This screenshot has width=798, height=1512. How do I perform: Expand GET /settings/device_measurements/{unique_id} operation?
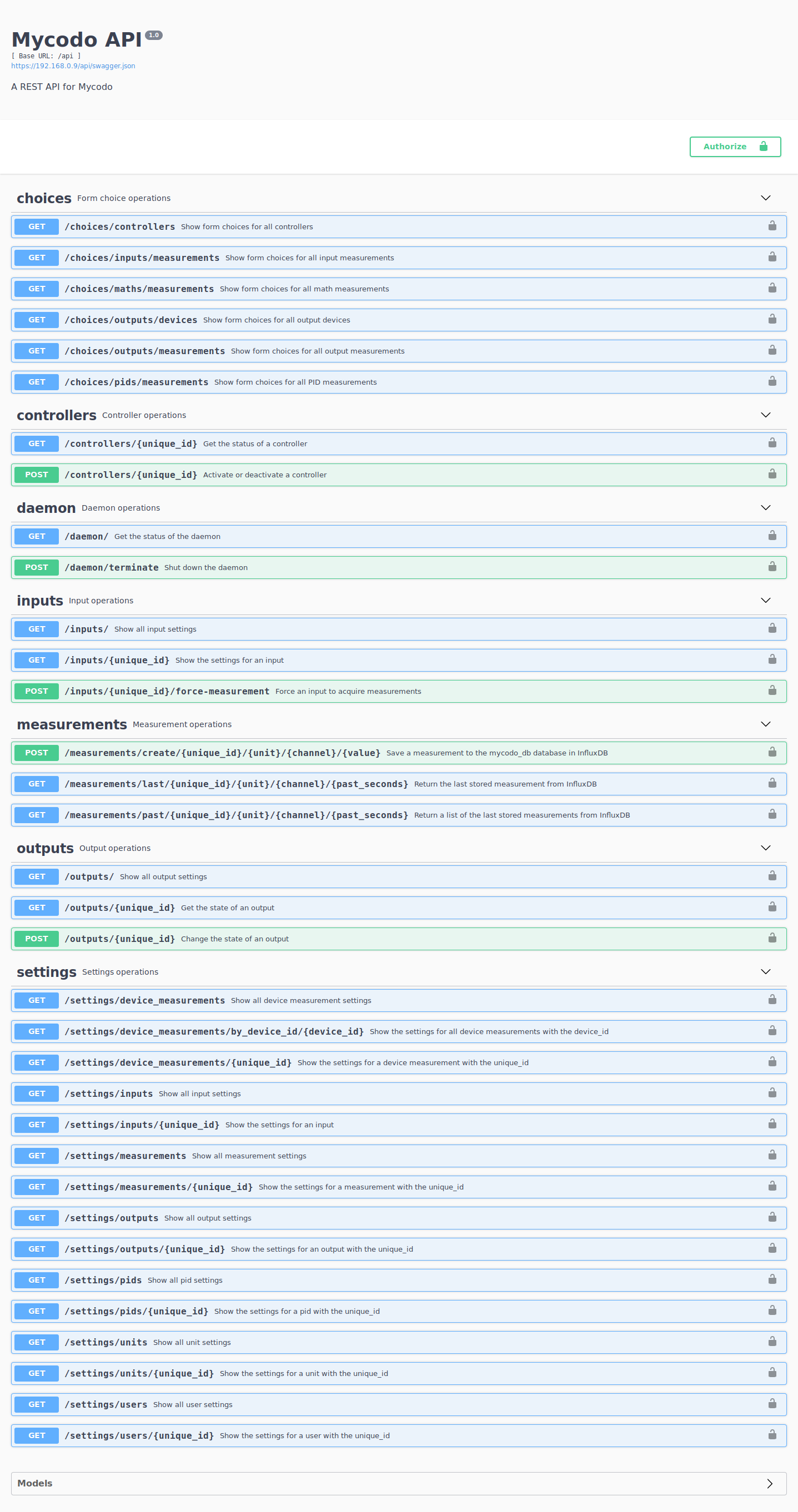[x=399, y=1062]
